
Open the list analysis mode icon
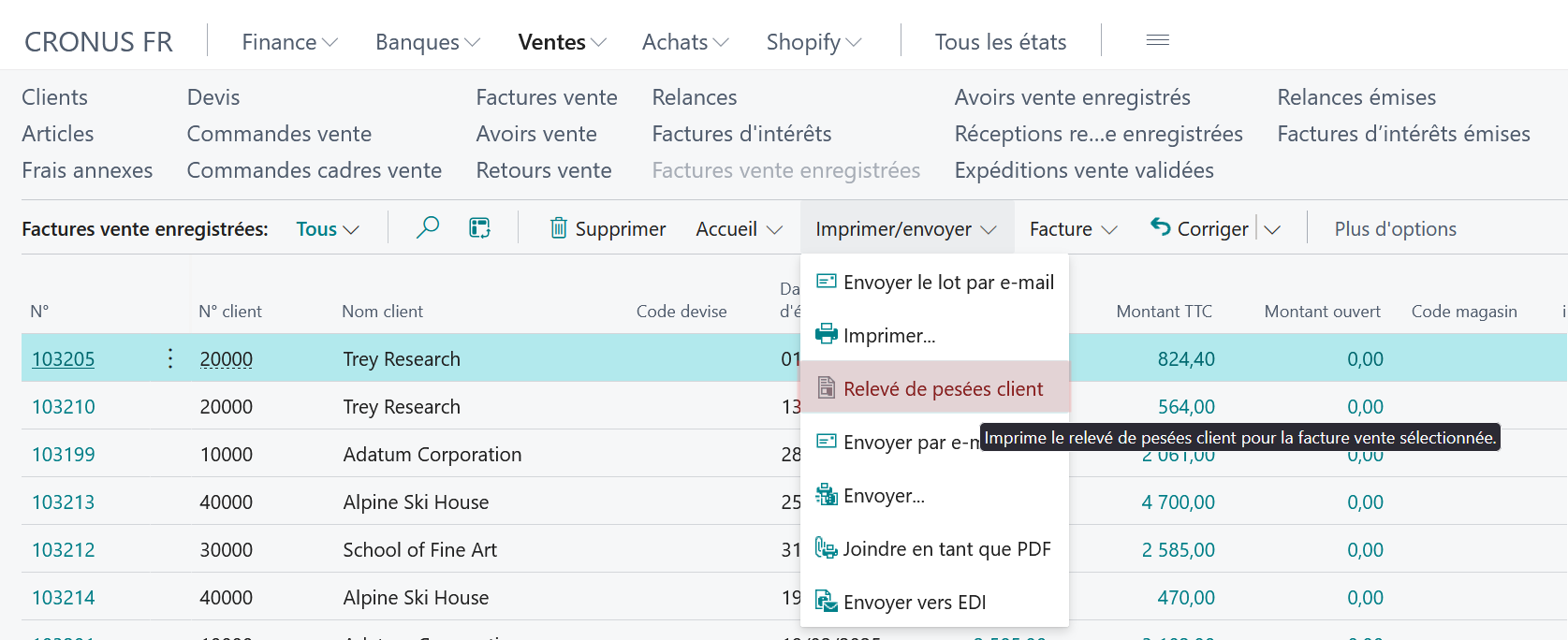click(x=479, y=227)
